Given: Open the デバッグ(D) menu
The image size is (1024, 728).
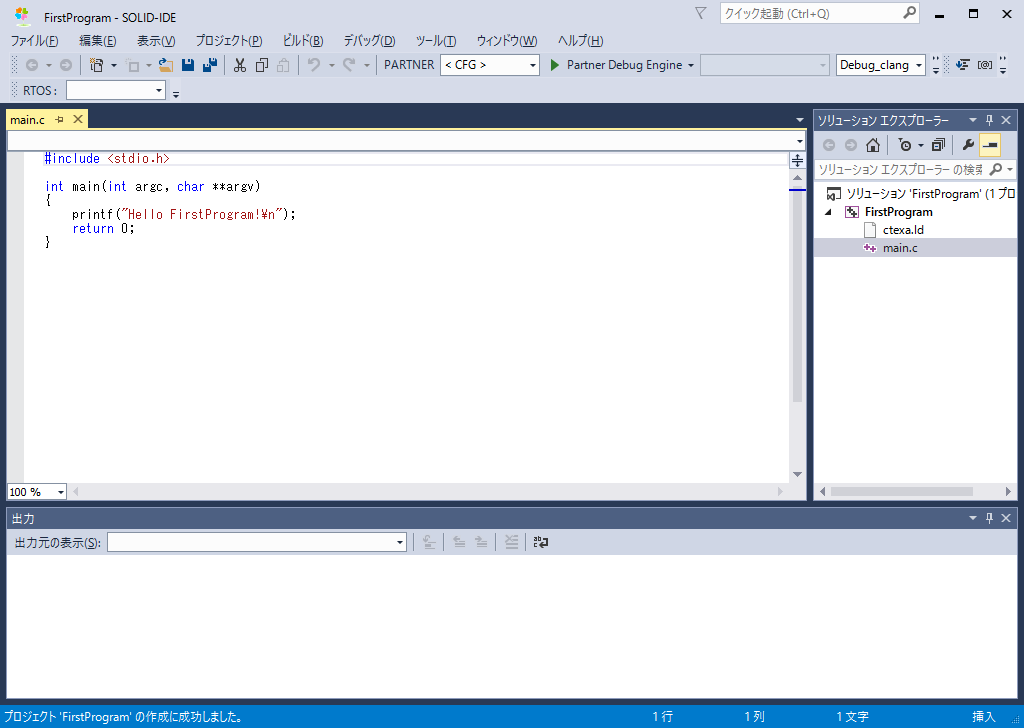Looking at the screenshot, I should click(x=369, y=41).
